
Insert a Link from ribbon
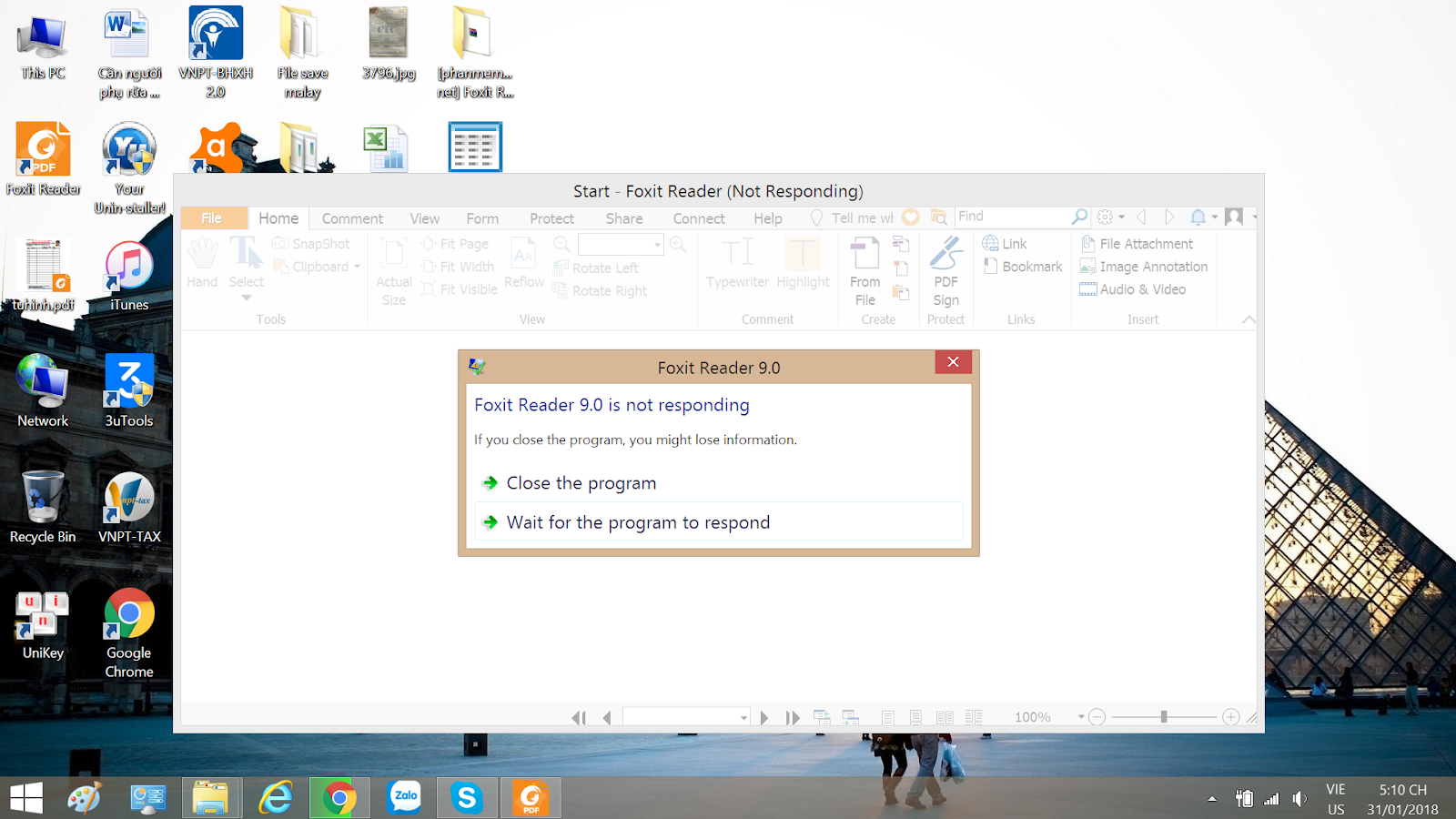1005,244
